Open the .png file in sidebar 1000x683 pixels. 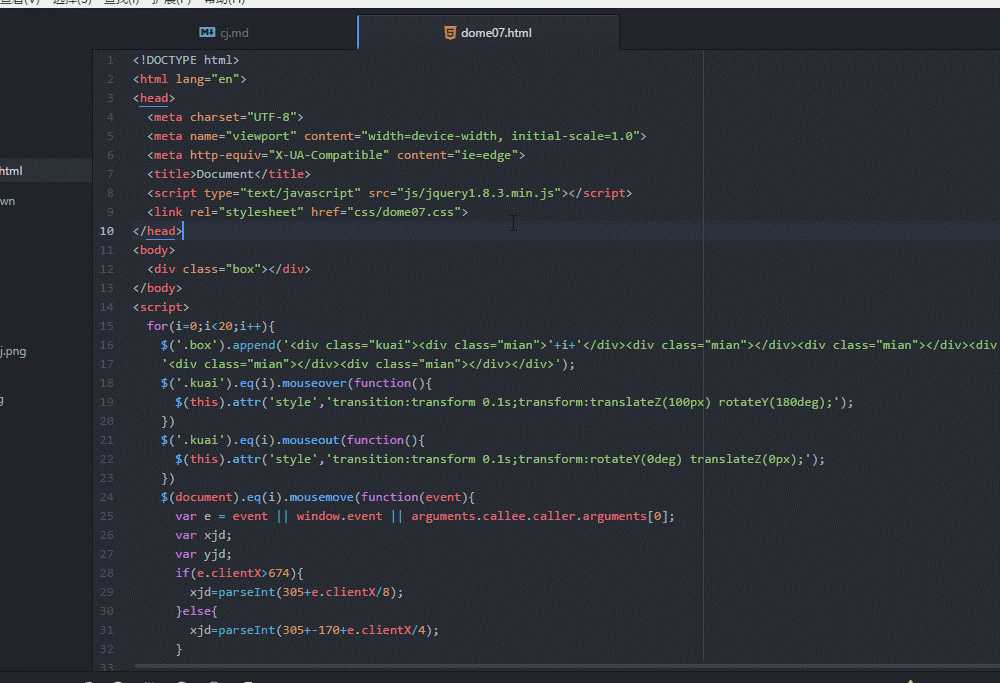coord(13,351)
